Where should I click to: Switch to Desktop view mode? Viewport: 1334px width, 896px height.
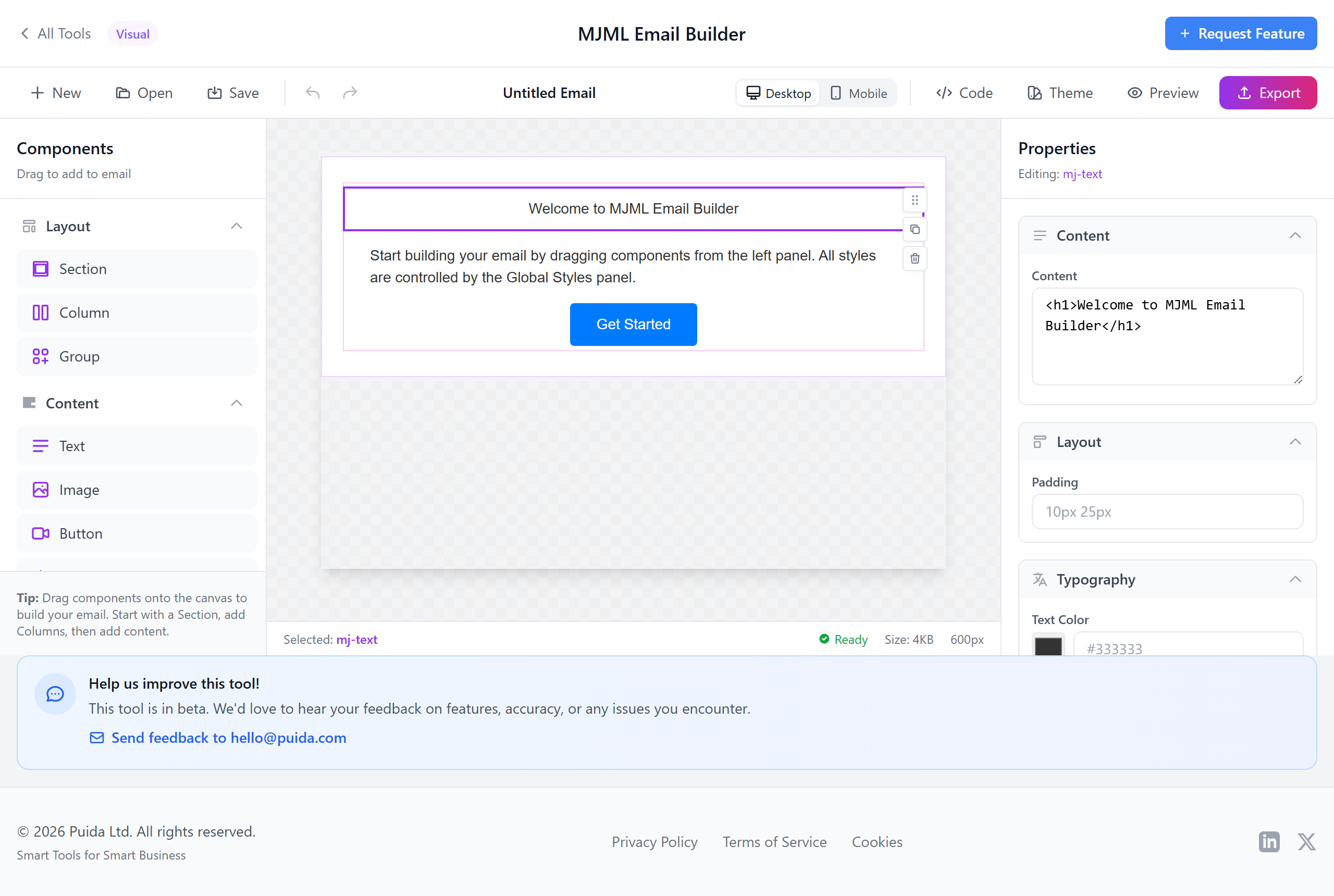779,93
